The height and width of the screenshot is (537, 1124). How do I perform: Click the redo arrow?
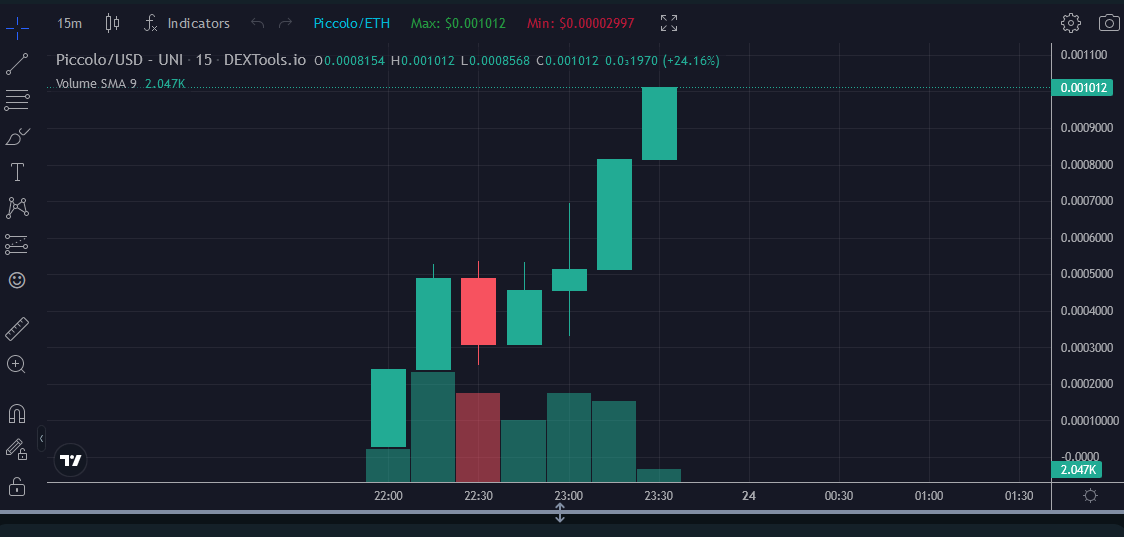coord(285,24)
